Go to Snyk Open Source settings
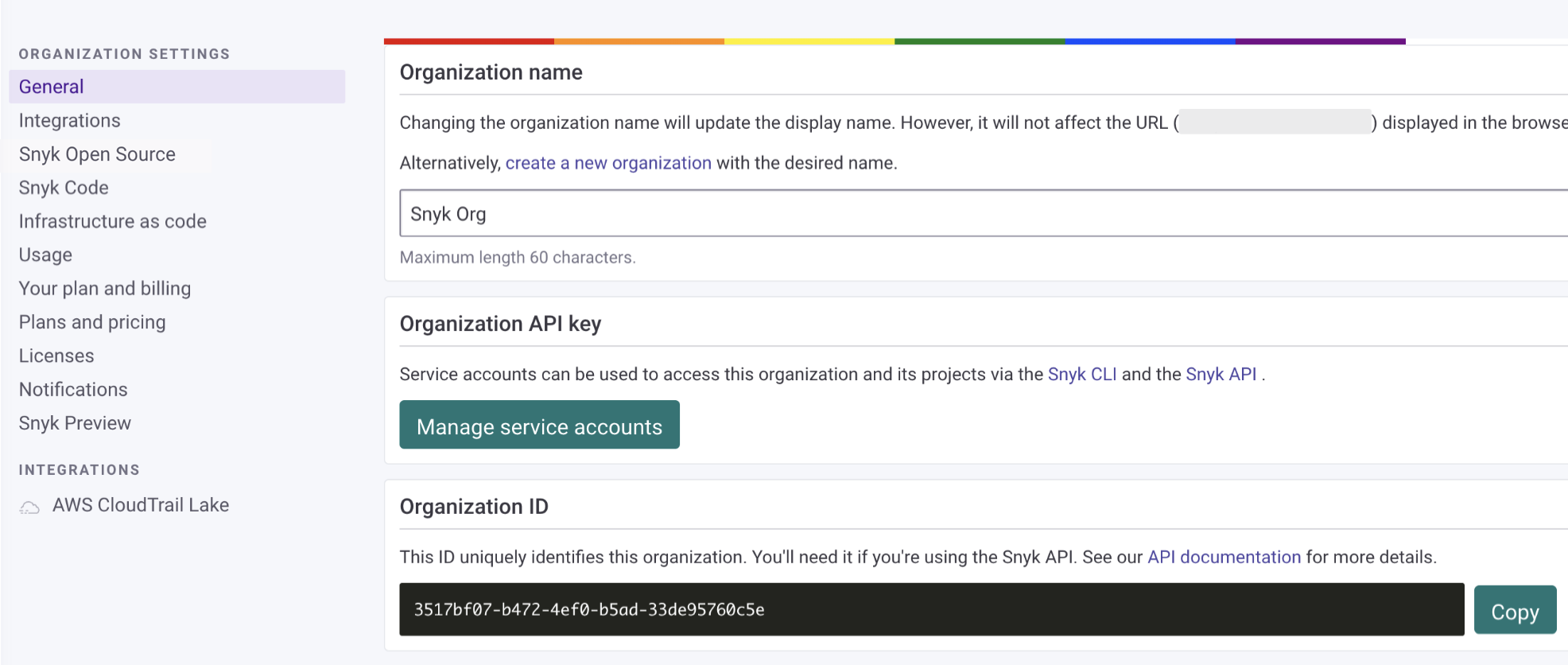 tap(97, 154)
